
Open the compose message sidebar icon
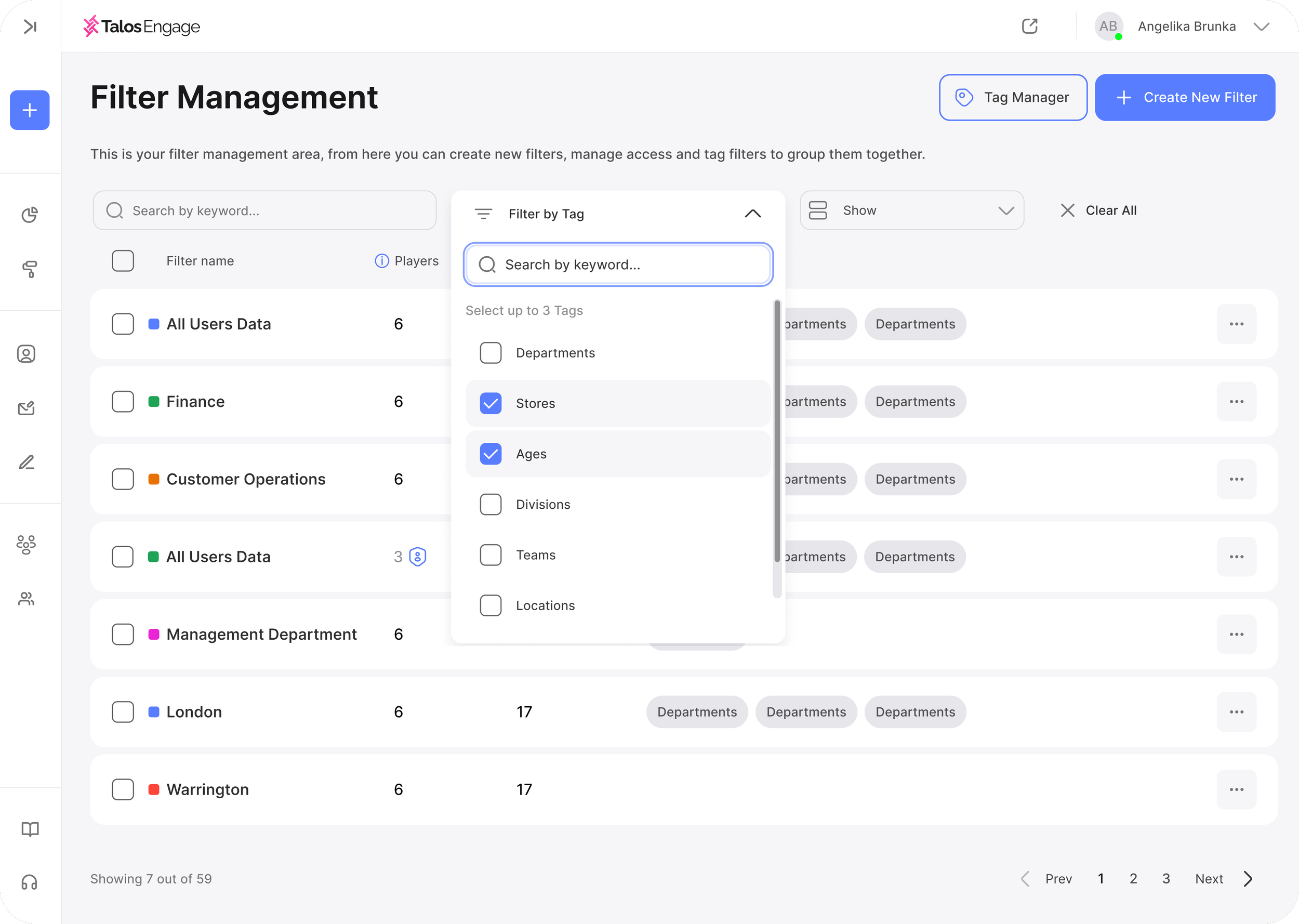click(26, 408)
